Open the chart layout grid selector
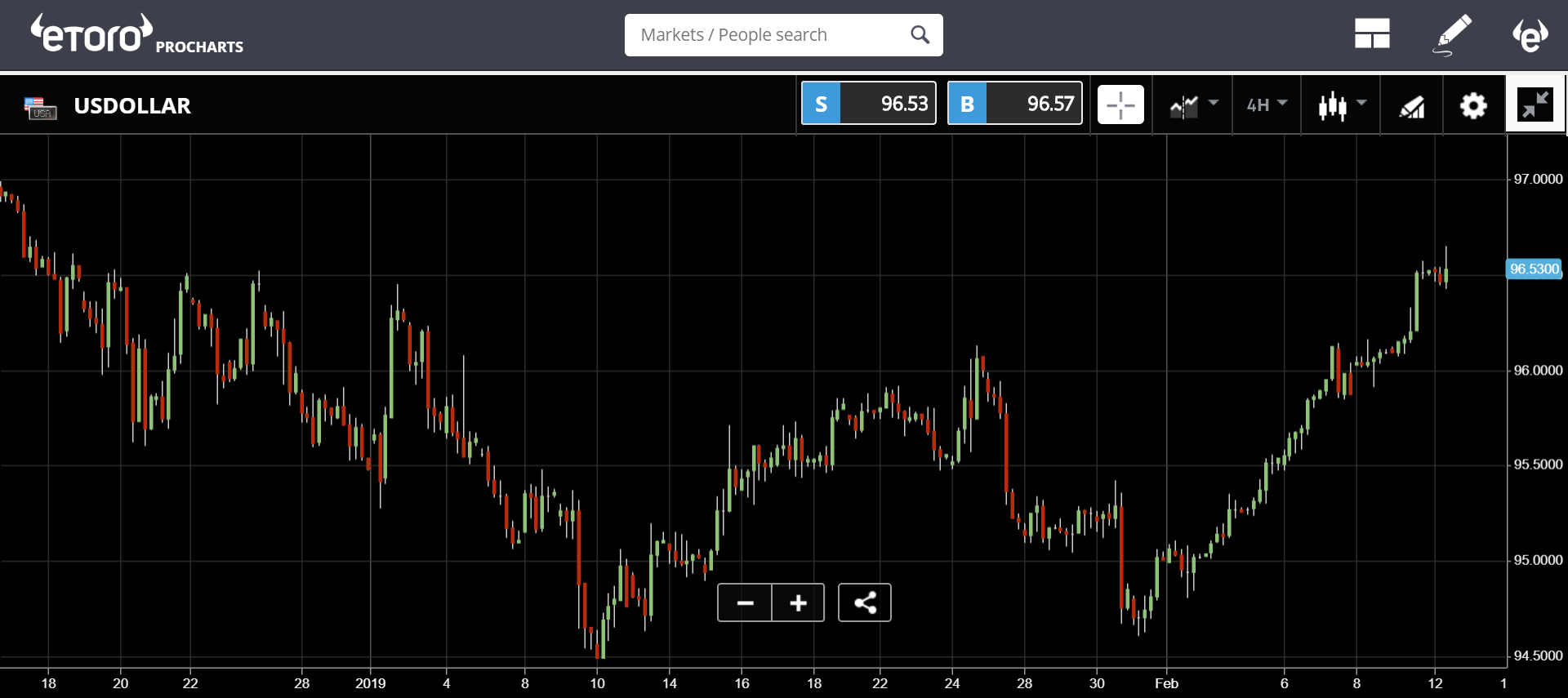Image resolution: width=1568 pixels, height=698 pixels. click(1372, 34)
